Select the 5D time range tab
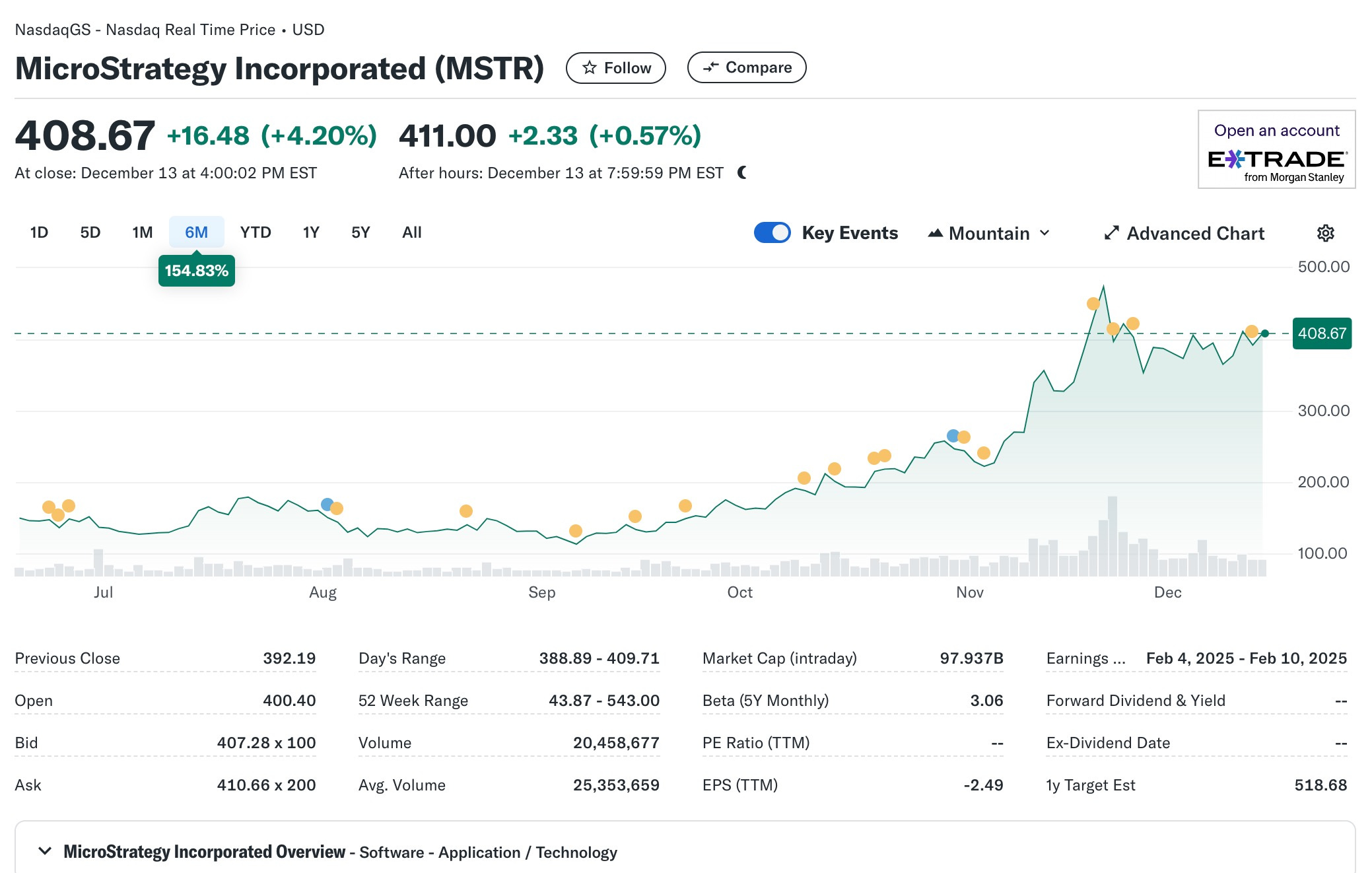The height and width of the screenshot is (873, 1372). coord(90,232)
